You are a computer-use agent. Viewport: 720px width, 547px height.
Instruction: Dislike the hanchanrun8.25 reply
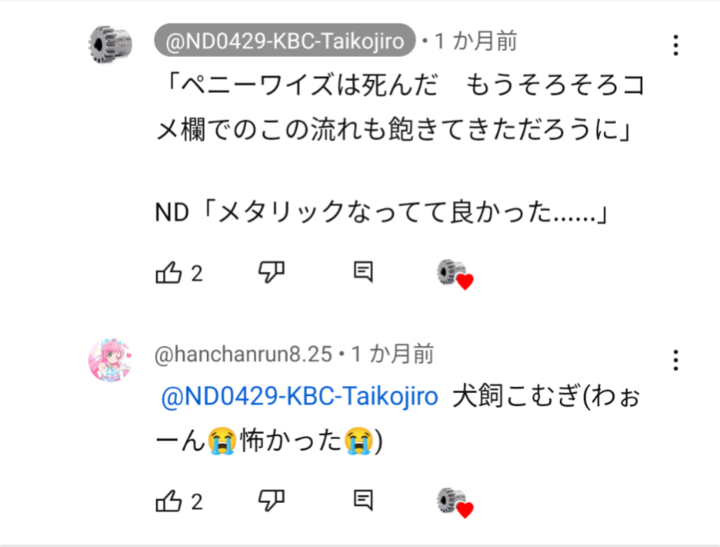(x=271, y=501)
